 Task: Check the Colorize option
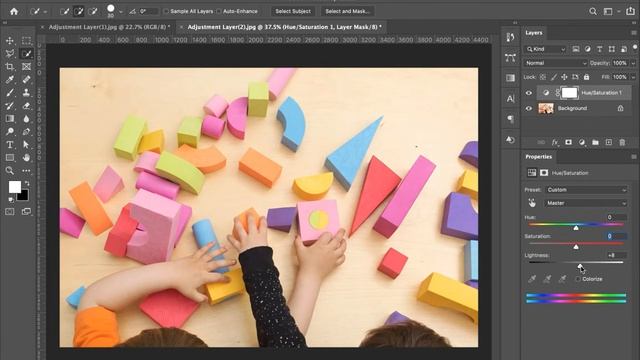click(578, 279)
